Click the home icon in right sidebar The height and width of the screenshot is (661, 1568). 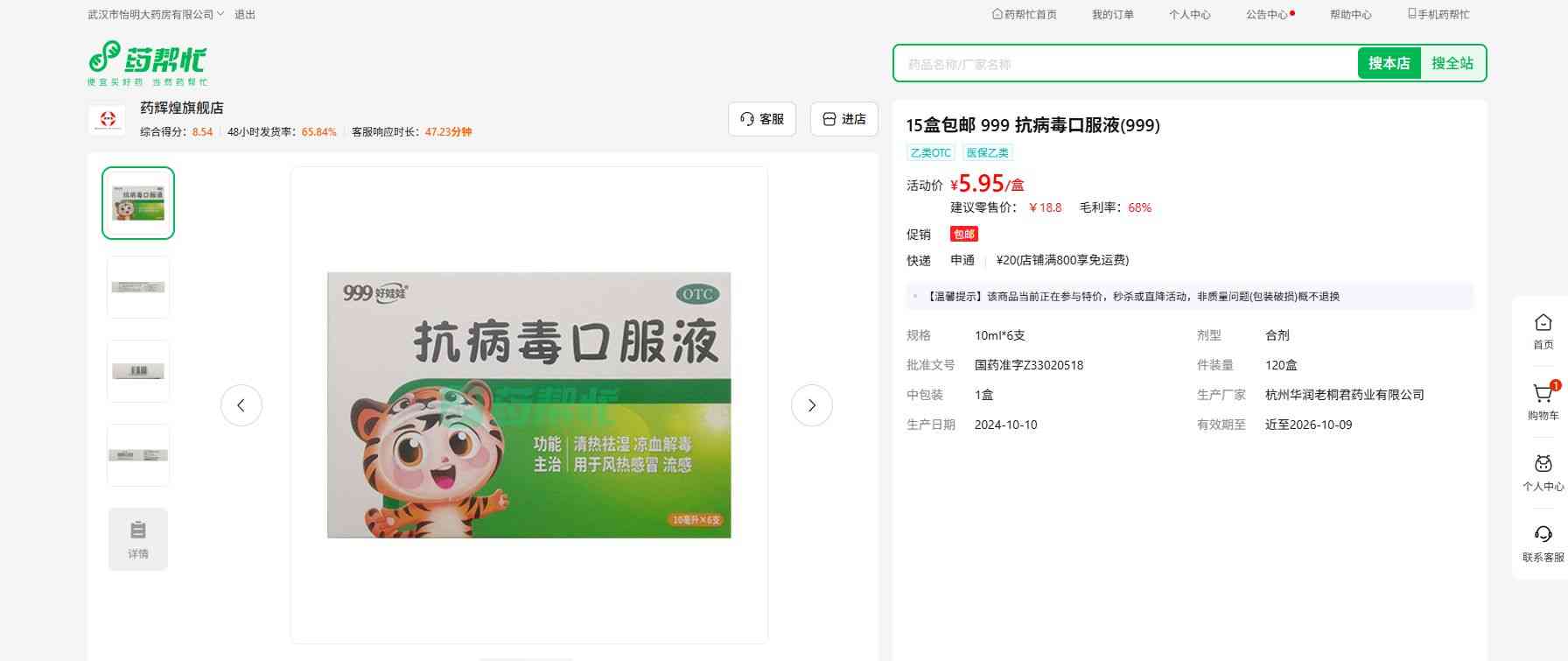pyautogui.click(x=1543, y=325)
